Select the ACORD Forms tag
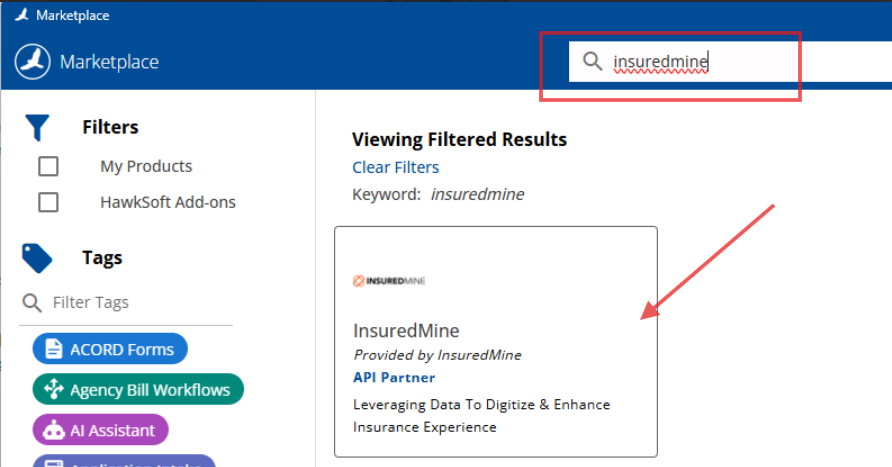892x467 pixels. tap(110, 349)
